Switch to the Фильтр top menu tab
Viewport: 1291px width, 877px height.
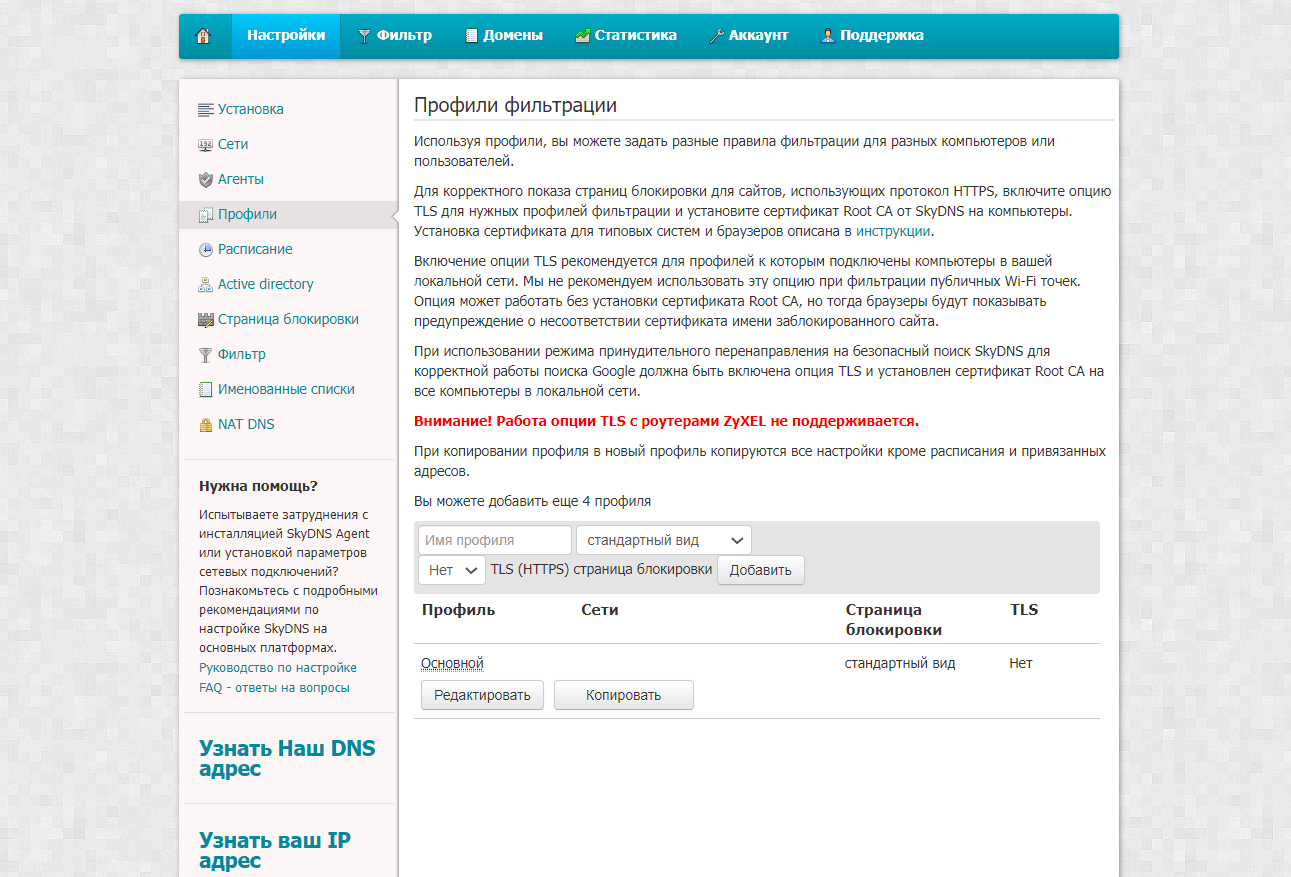click(x=394, y=36)
